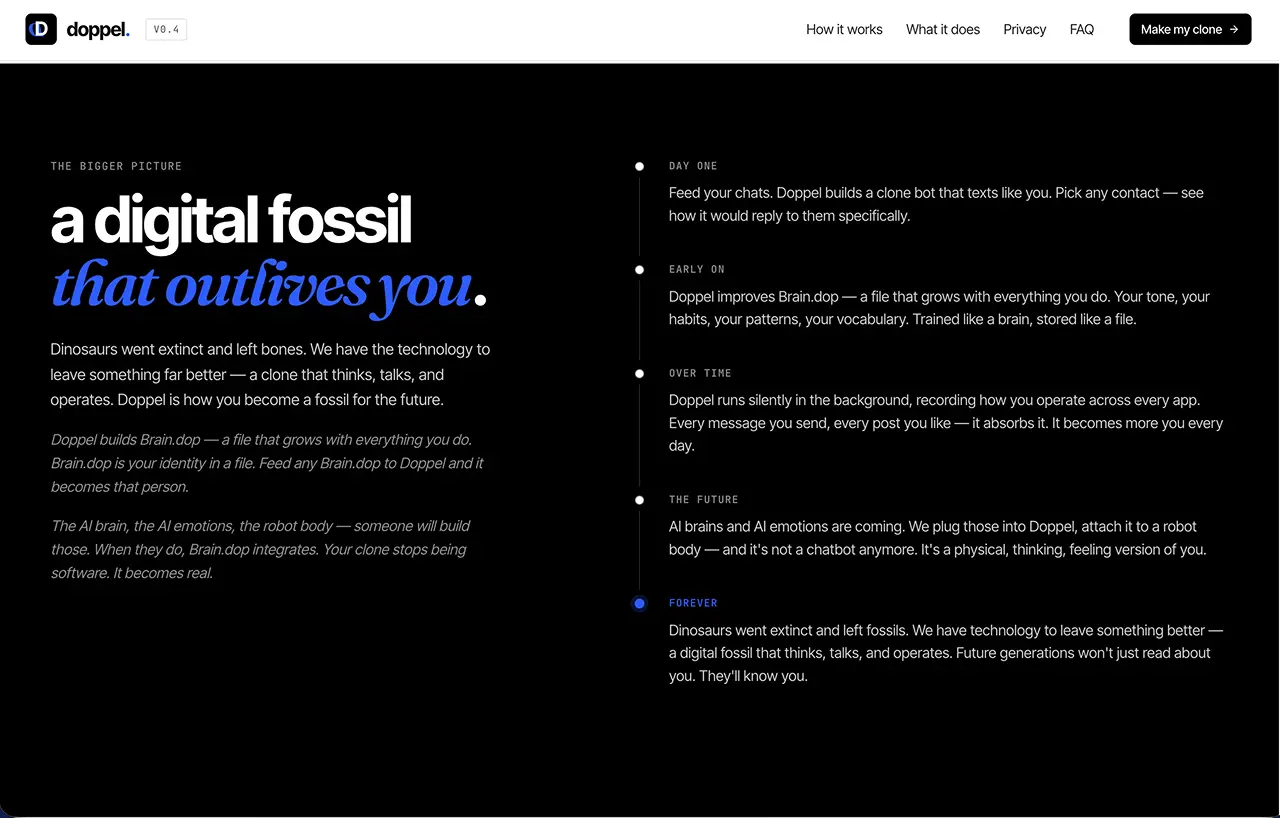Viewport: 1280px width, 818px height.
Task: Click the Make my clone button
Action: pos(1190,29)
